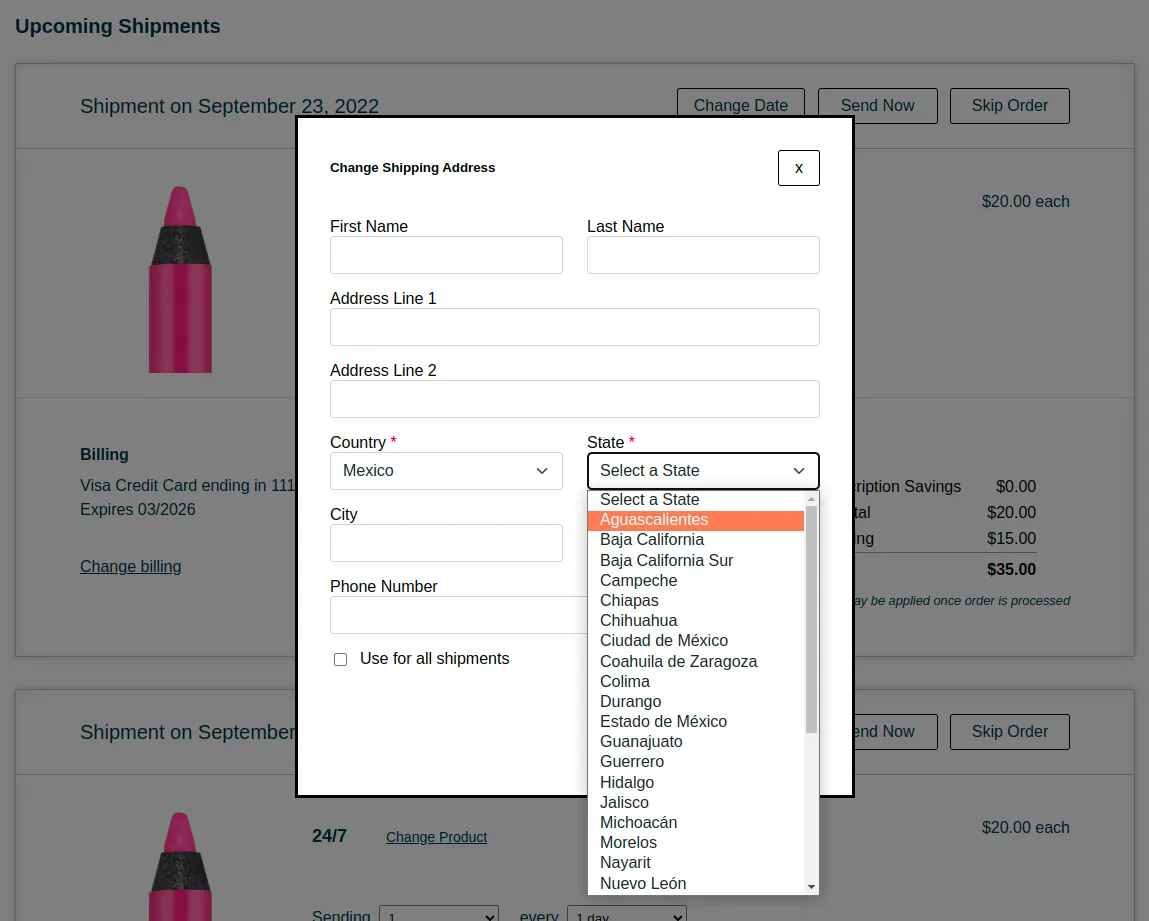Image resolution: width=1149 pixels, height=921 pixels.
Task: Open the Change Product link
Action: 436,837
